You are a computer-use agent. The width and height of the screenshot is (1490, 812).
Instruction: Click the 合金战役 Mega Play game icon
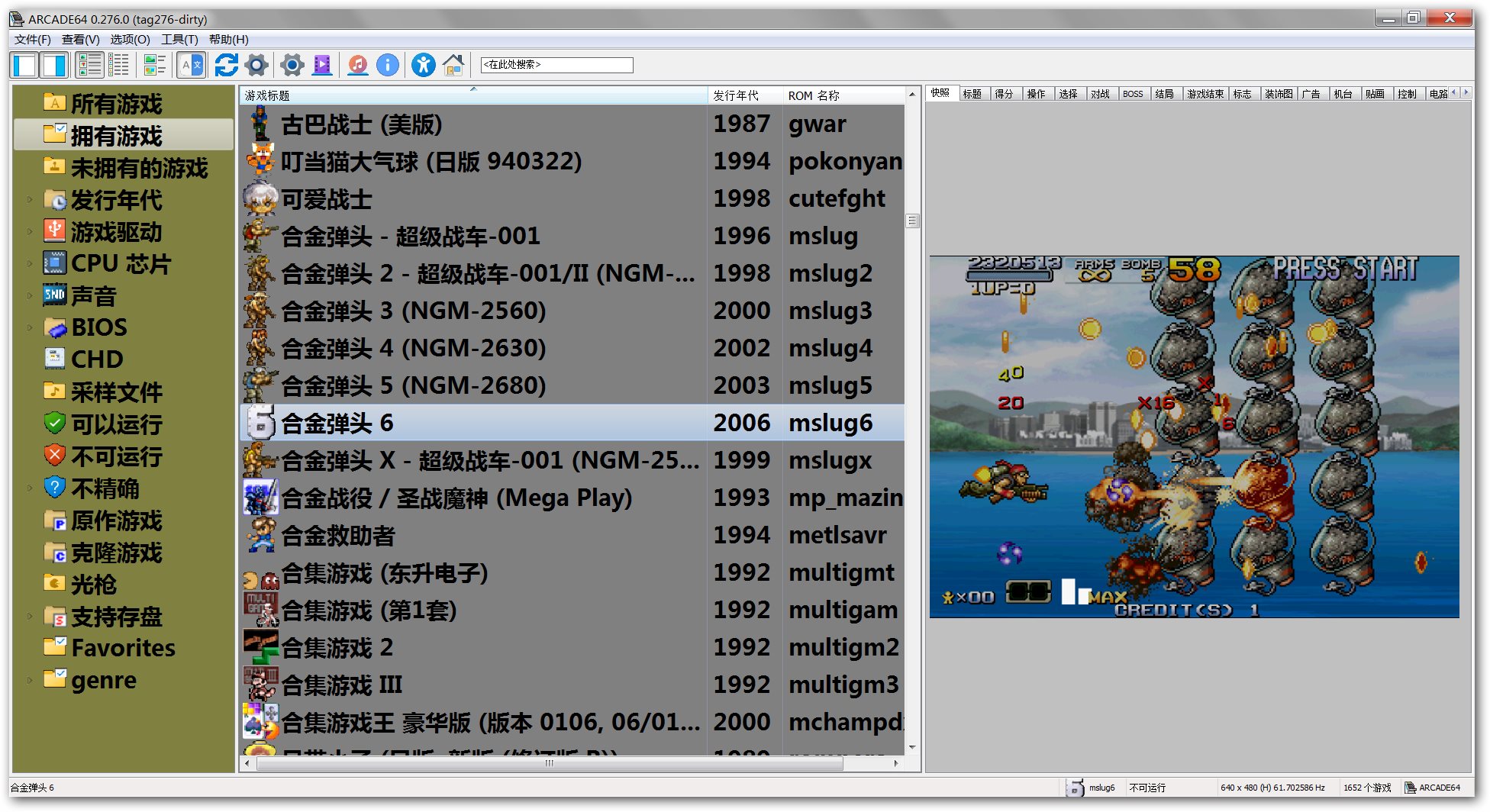coord(260,498)
